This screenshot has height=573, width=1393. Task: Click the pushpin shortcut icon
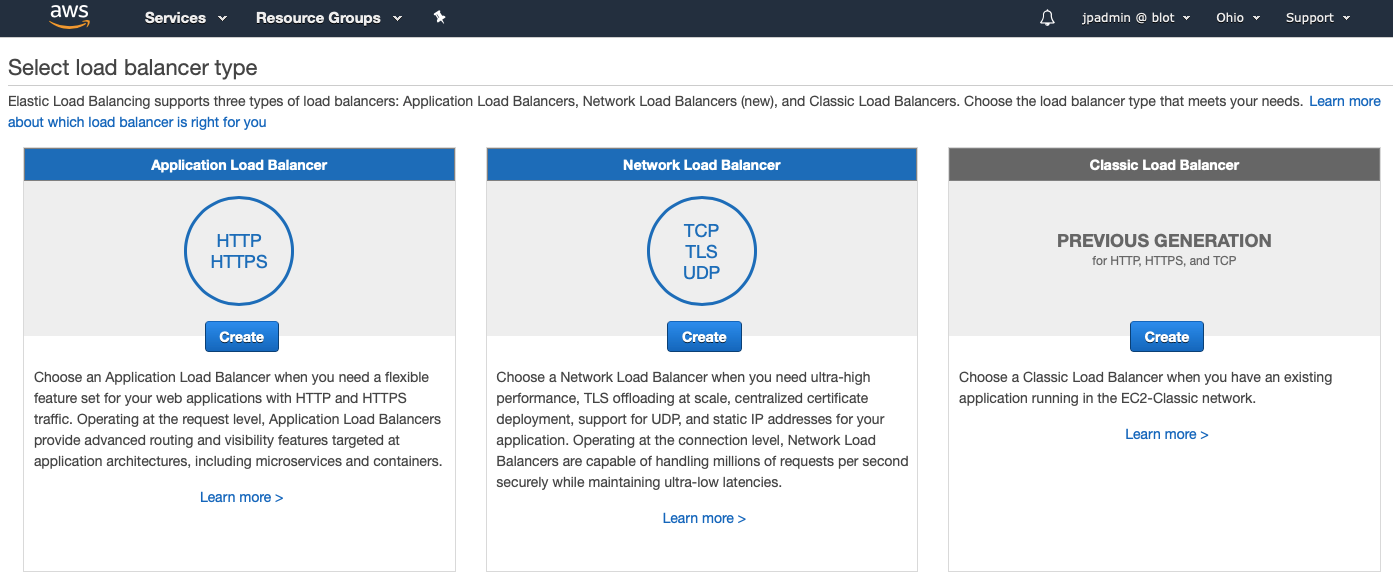[x=439, y=17]
